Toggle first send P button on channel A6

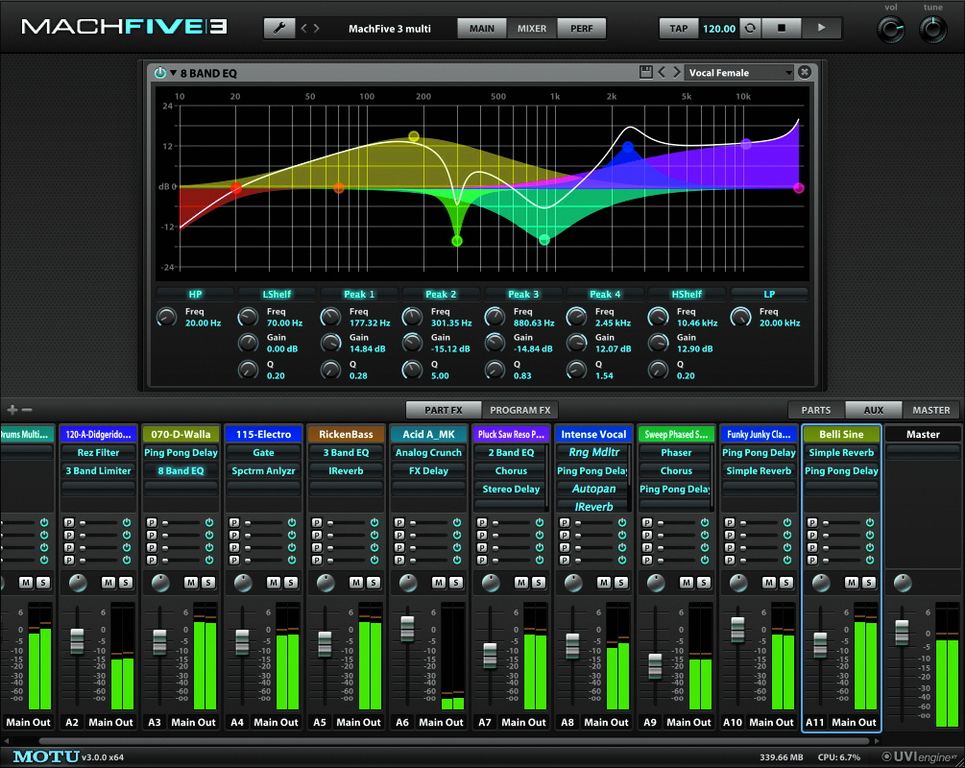(399, 522)
